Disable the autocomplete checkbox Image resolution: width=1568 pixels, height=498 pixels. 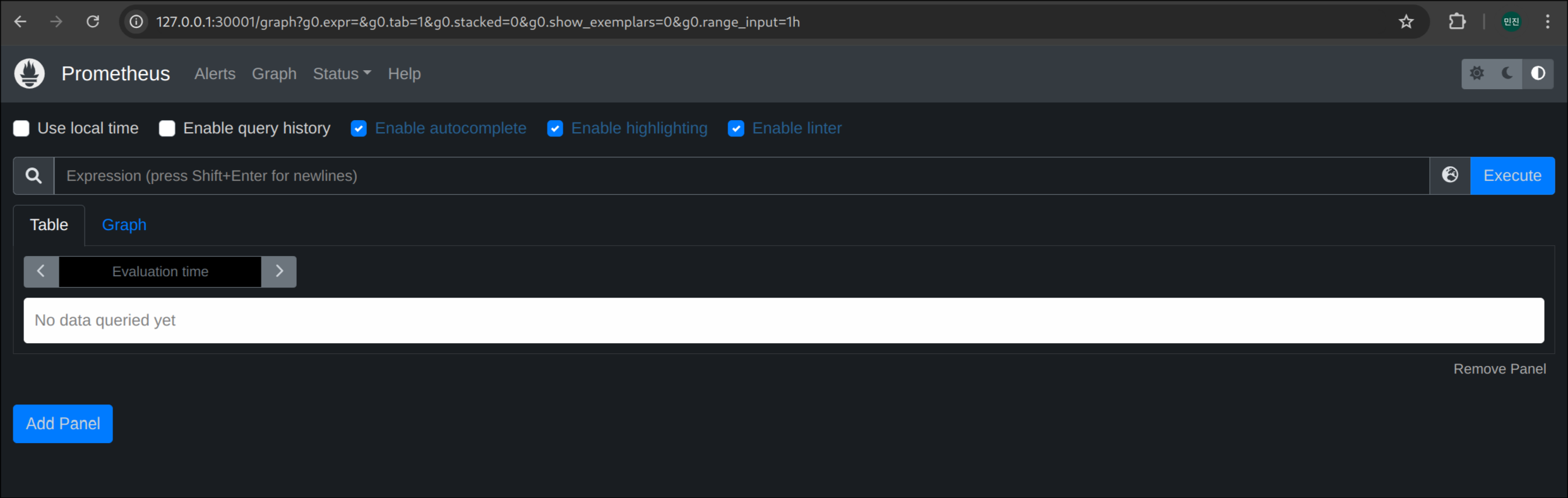coord(359,128)
